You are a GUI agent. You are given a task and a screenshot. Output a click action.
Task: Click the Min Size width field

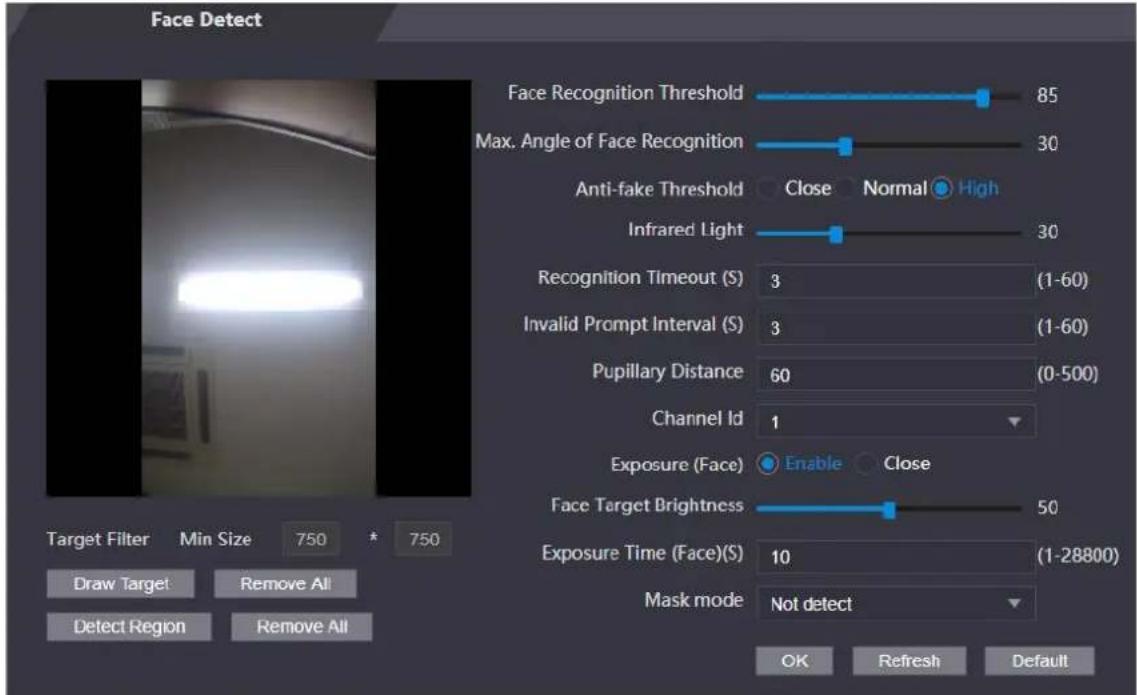[310, 539]
